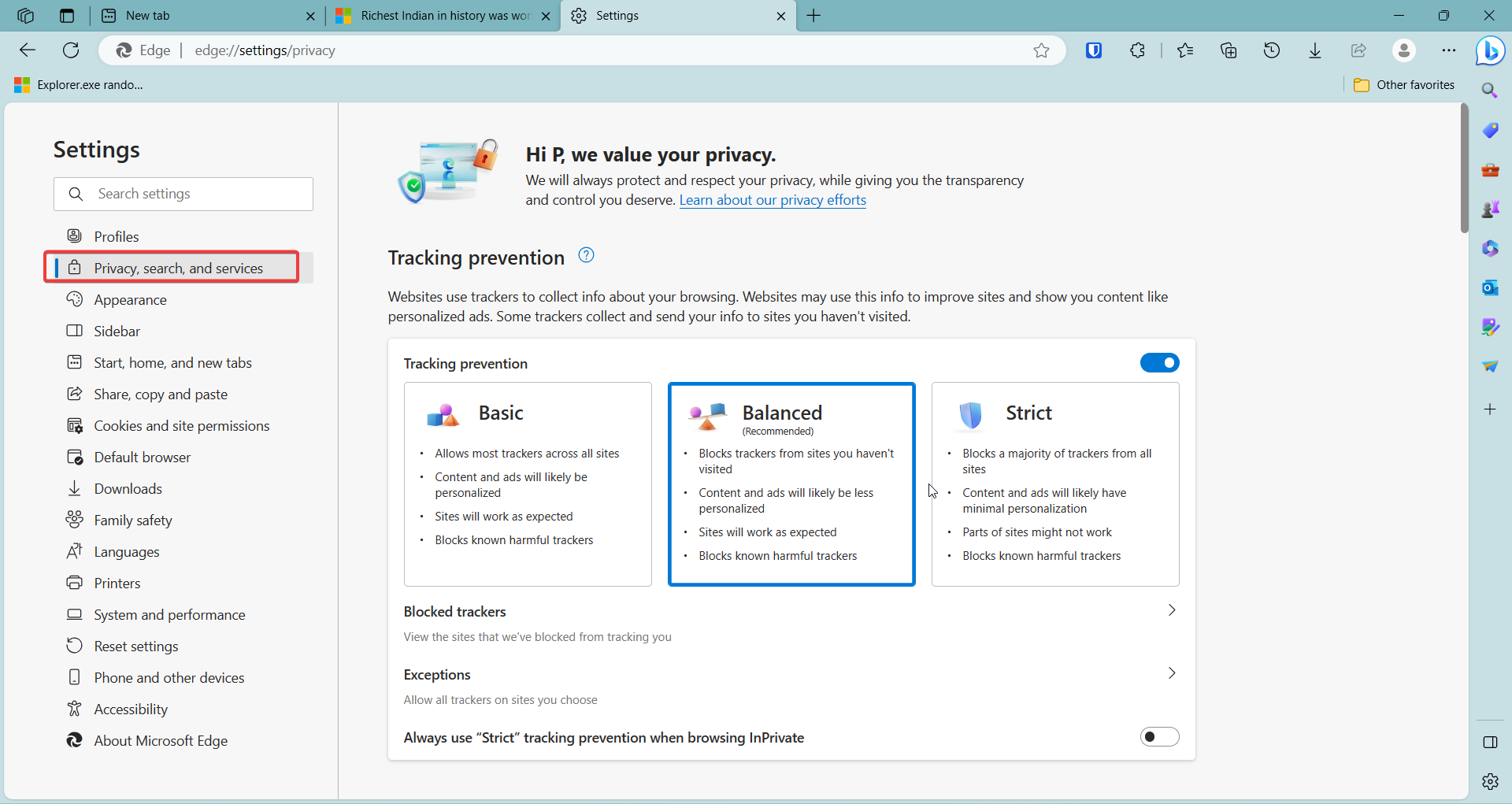Open the Bitwarden extension icon
The height and width of the screenshot is (804, 1512).
click(x=1094, y=50)
